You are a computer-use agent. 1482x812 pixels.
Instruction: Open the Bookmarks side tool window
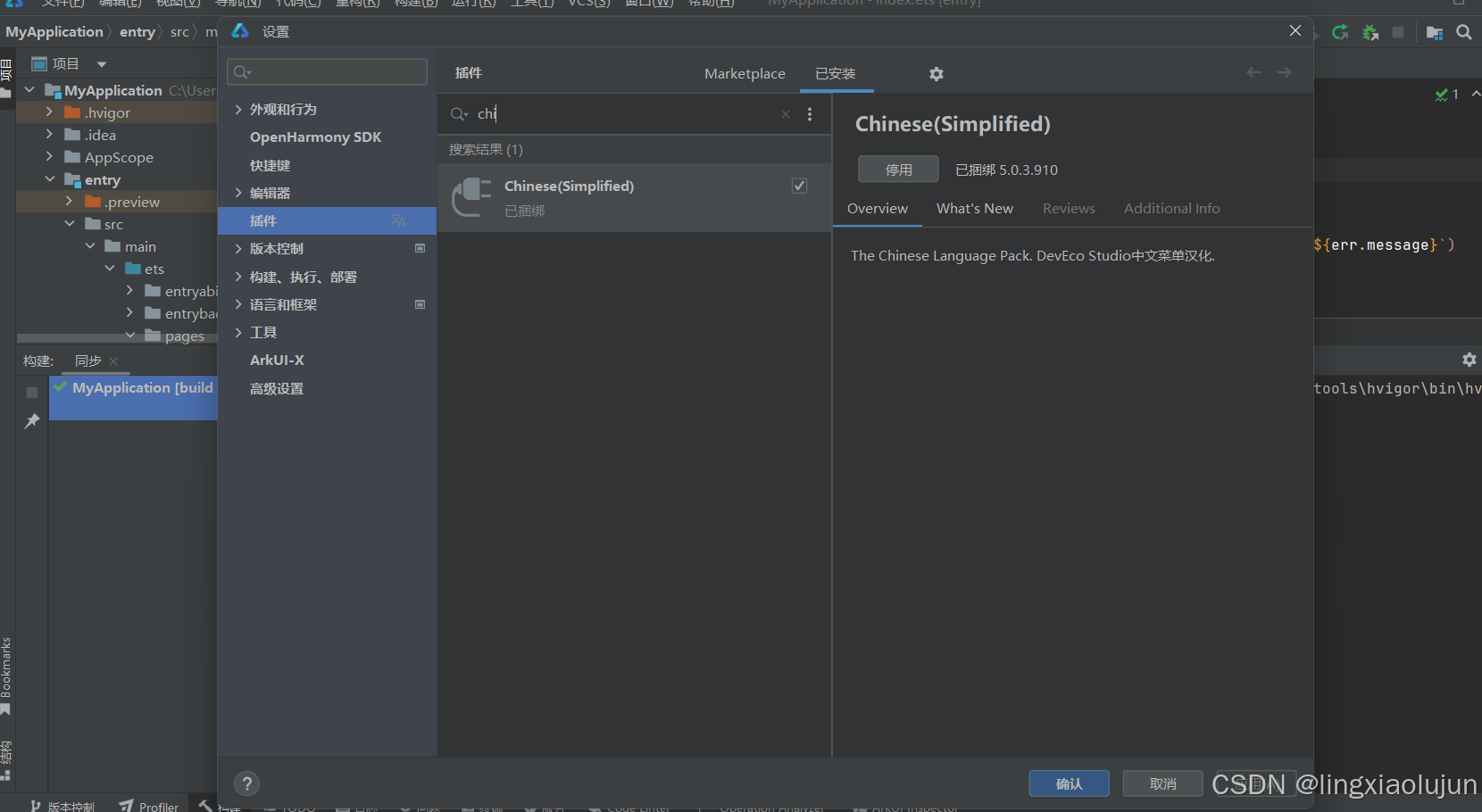pos(6,675)
